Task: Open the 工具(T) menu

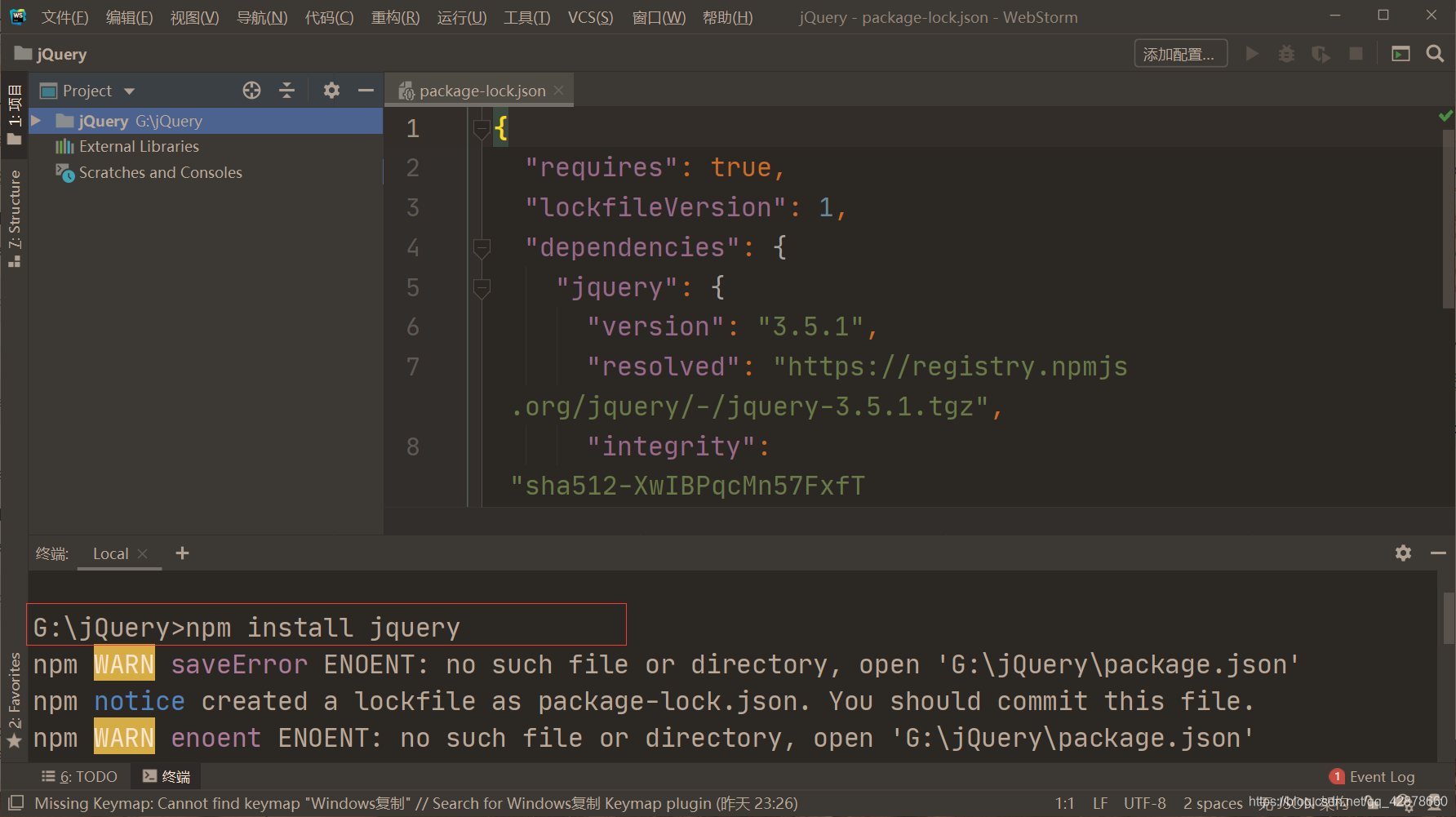Action: click(x=526, y=17)
